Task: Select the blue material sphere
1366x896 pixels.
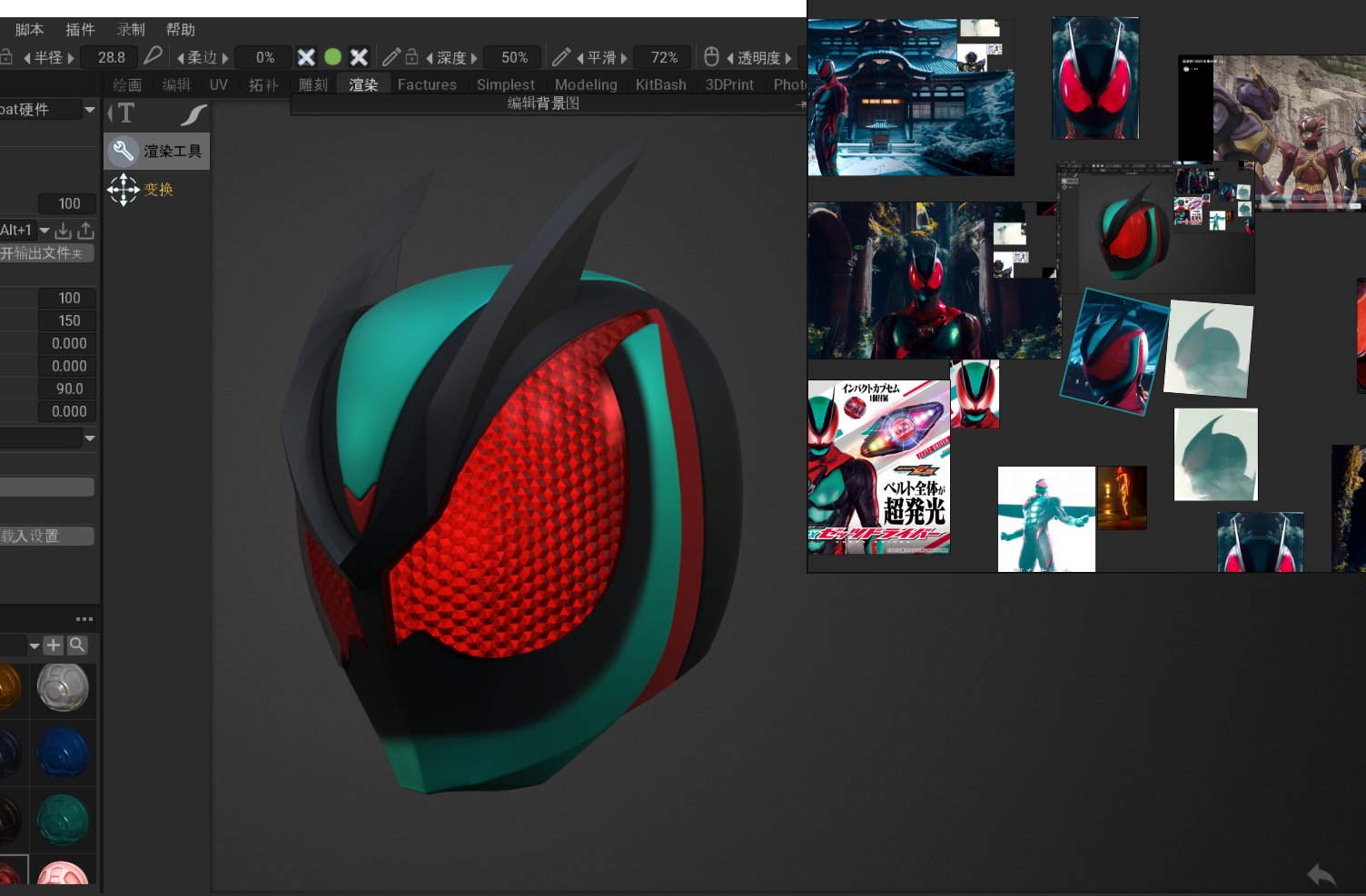Action: (x=63, y=753)
